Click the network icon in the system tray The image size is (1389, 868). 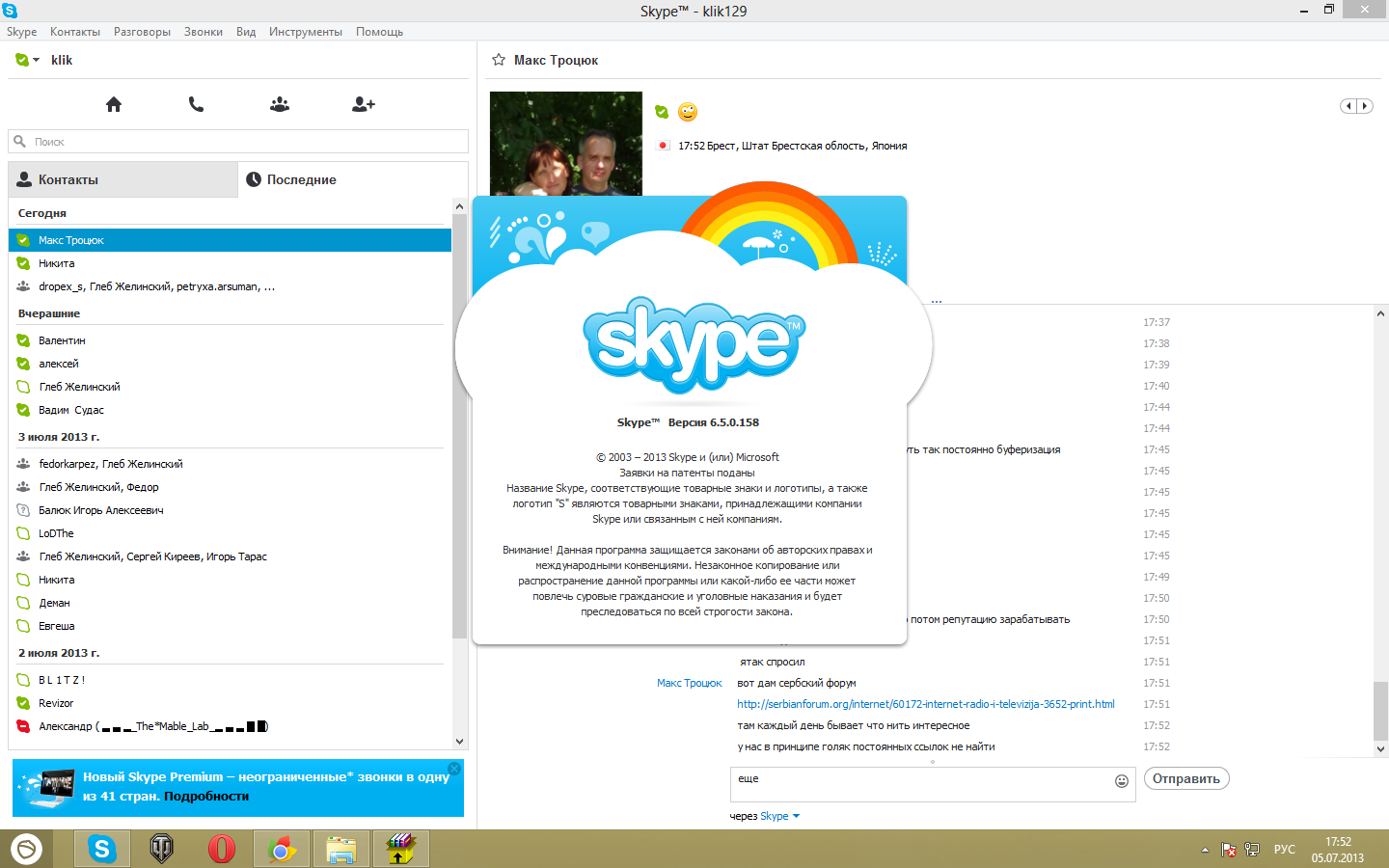[1252, 850]
